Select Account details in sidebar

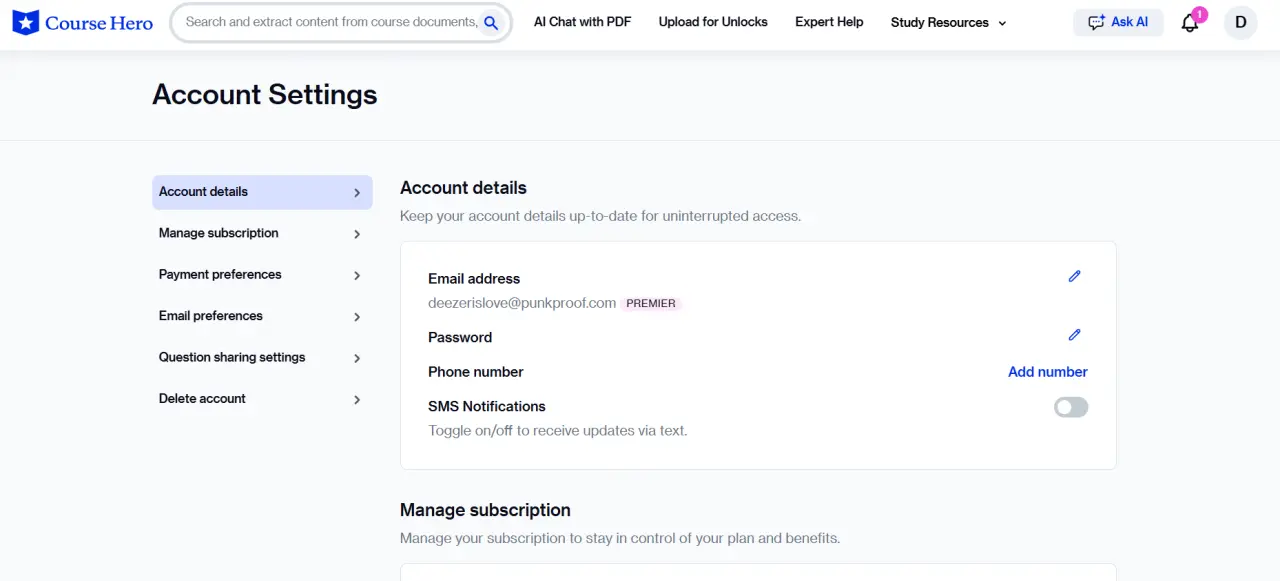pyautogui.click(x=262, y=192)
